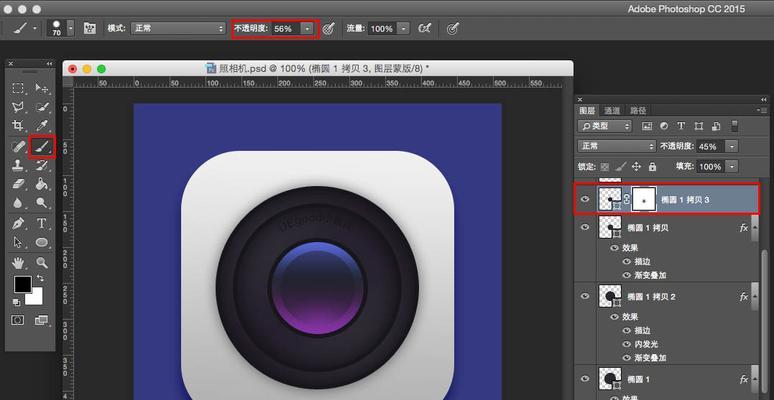
Task: Select the Eyedropper tool
Action: pos(42,125)
